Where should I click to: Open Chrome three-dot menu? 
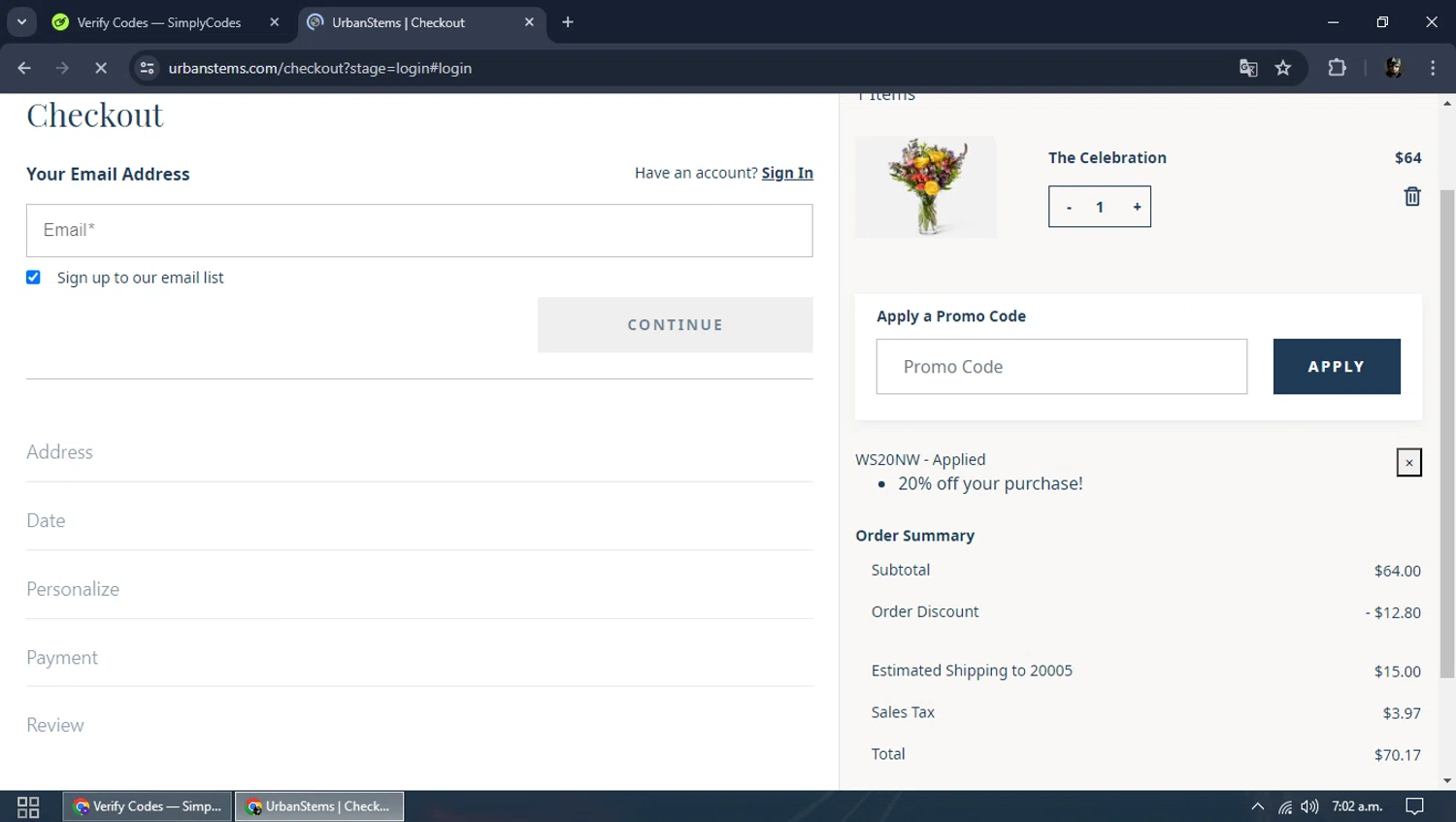(x=1433, y=68)
